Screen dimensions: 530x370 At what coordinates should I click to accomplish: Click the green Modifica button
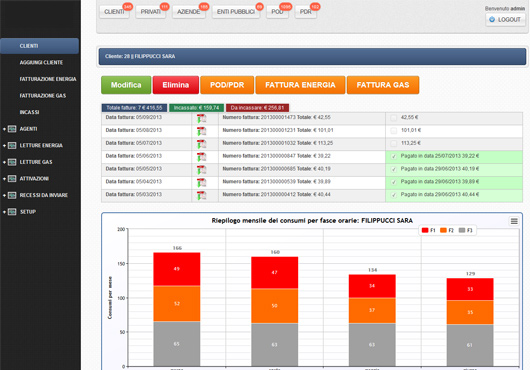pos(126,85)
